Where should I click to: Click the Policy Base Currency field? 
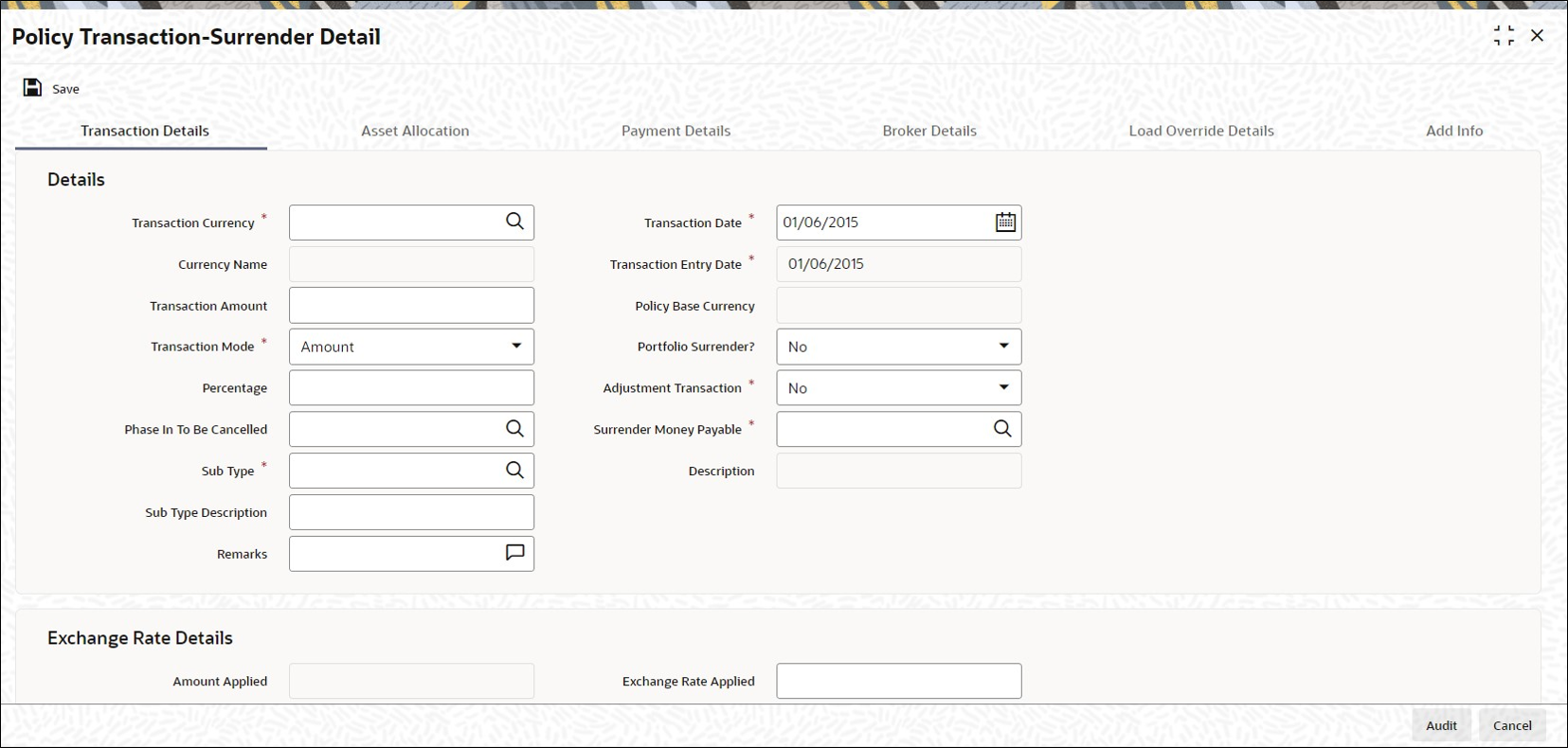(898, 306)
